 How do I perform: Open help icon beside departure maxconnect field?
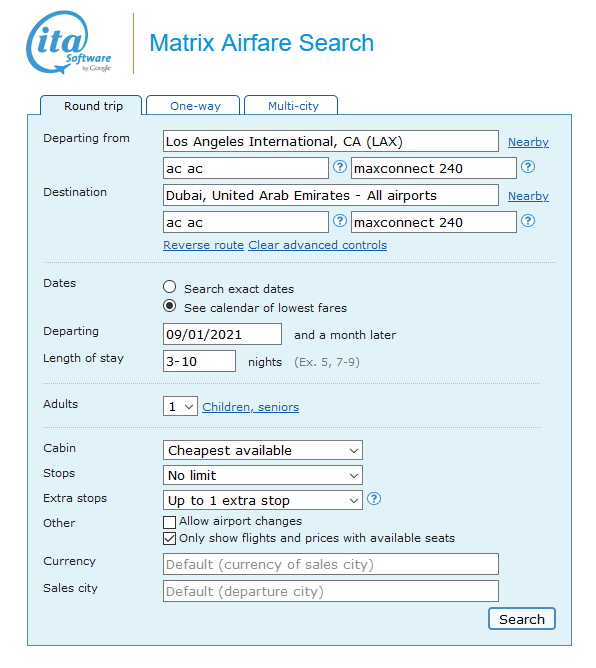[x=528, y=167]
